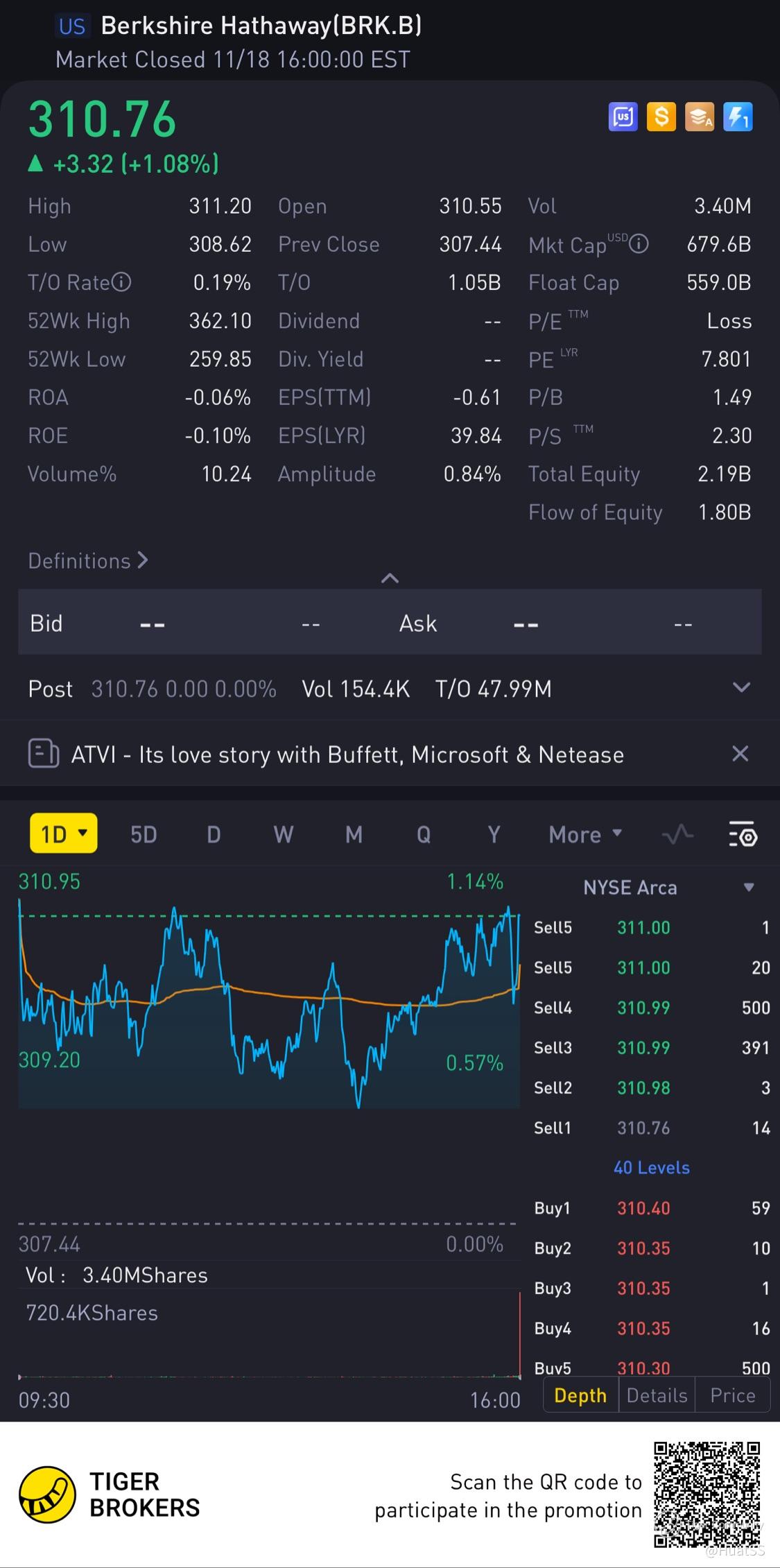Select the Price tab

pos(732,1395)
